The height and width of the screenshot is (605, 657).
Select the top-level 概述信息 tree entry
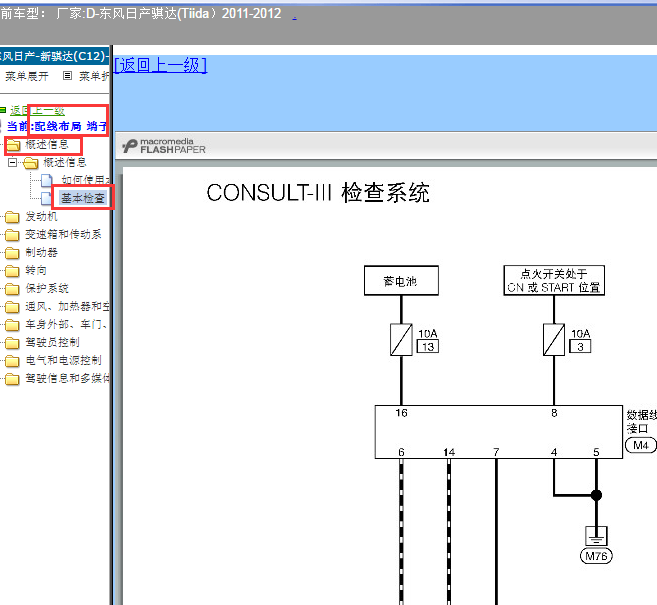pyautogui.click(x=47, y=145)
